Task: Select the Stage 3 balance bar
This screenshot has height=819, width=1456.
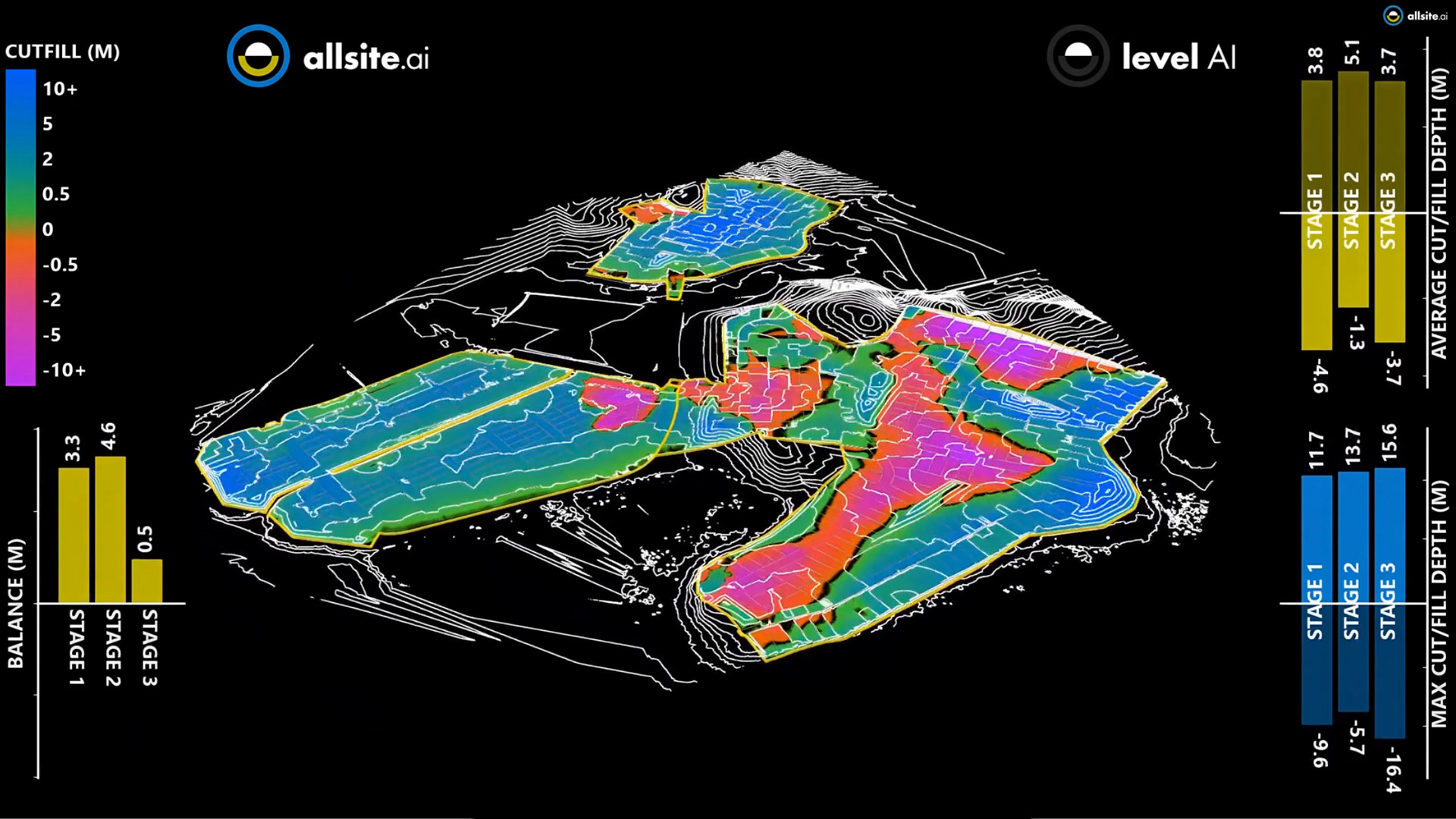Action: click(146, 581)
